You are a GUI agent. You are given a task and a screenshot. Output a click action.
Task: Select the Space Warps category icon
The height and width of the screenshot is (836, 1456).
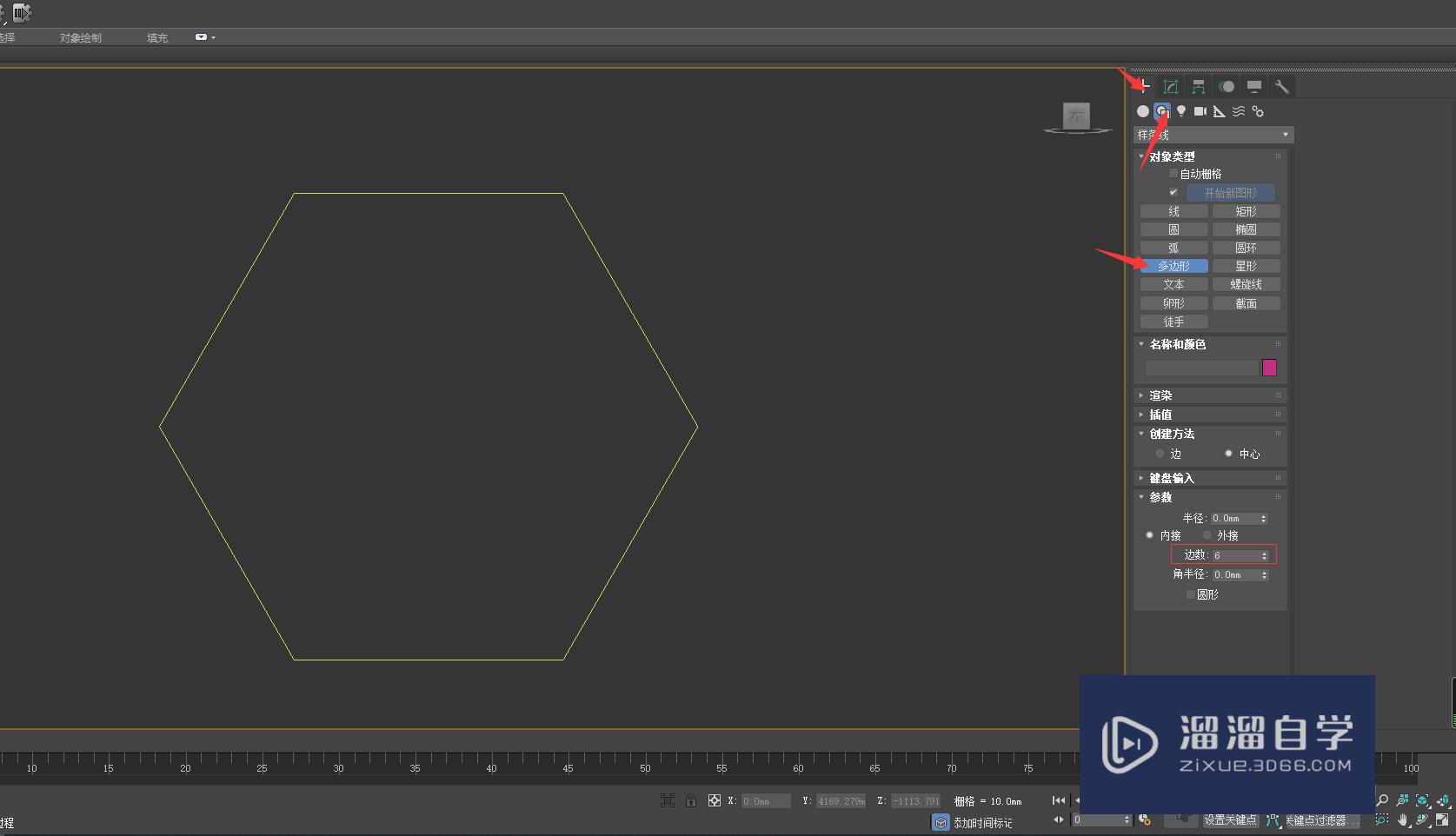[1239, 111]
